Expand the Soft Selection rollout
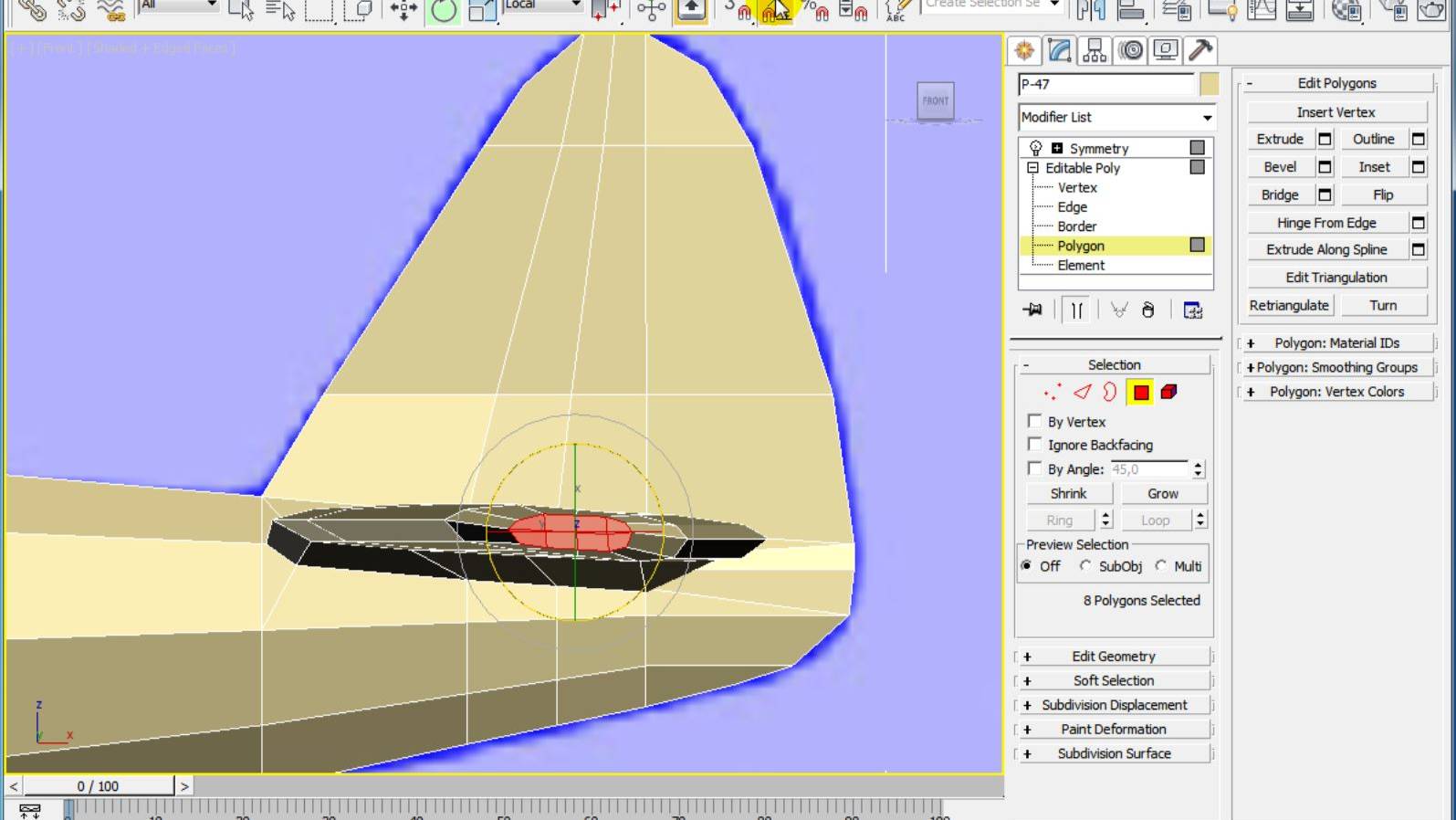 [x=1114, y=680]
